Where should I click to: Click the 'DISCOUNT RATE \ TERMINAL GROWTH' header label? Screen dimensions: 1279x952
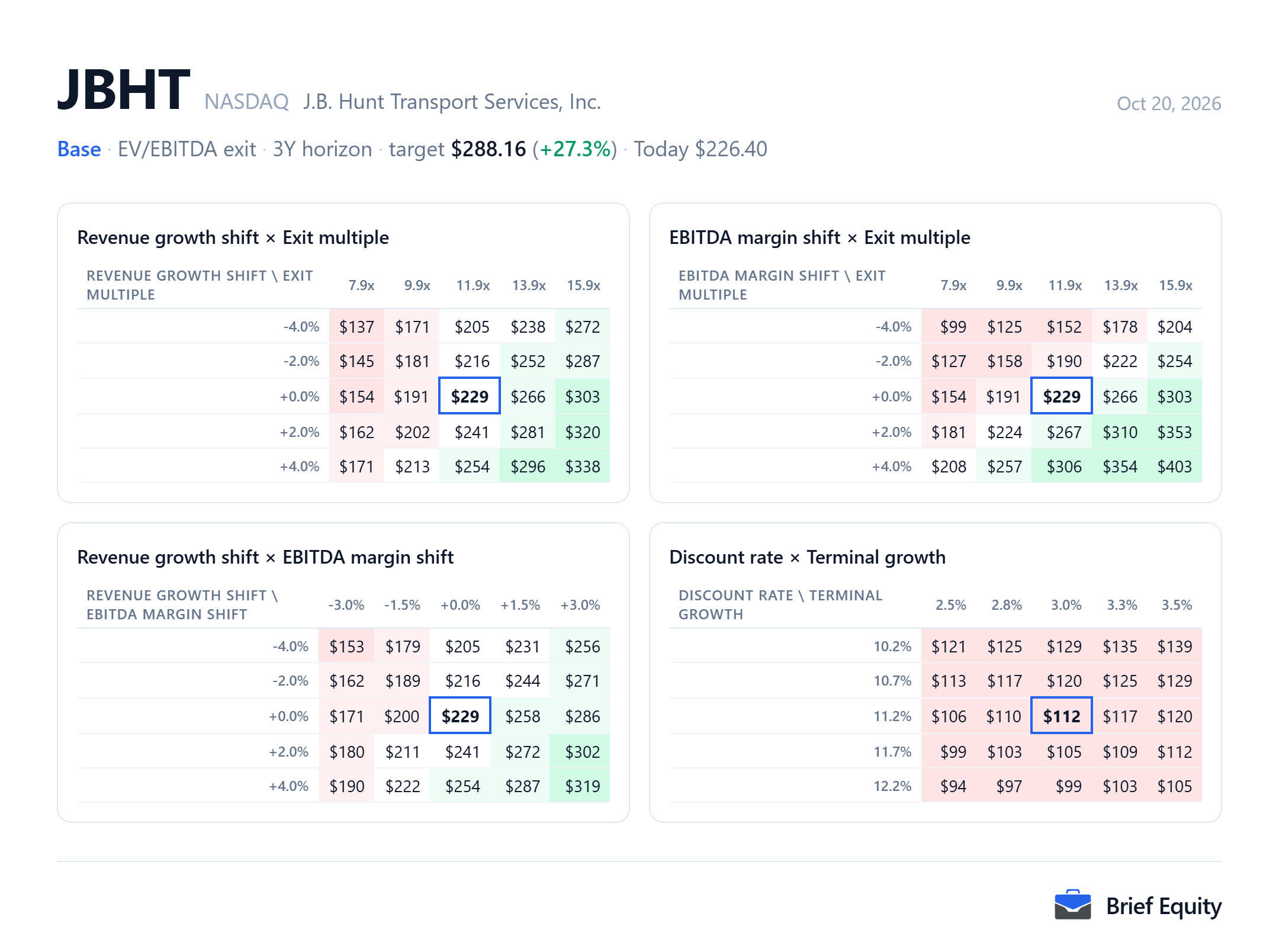click(x=780, y=605)
